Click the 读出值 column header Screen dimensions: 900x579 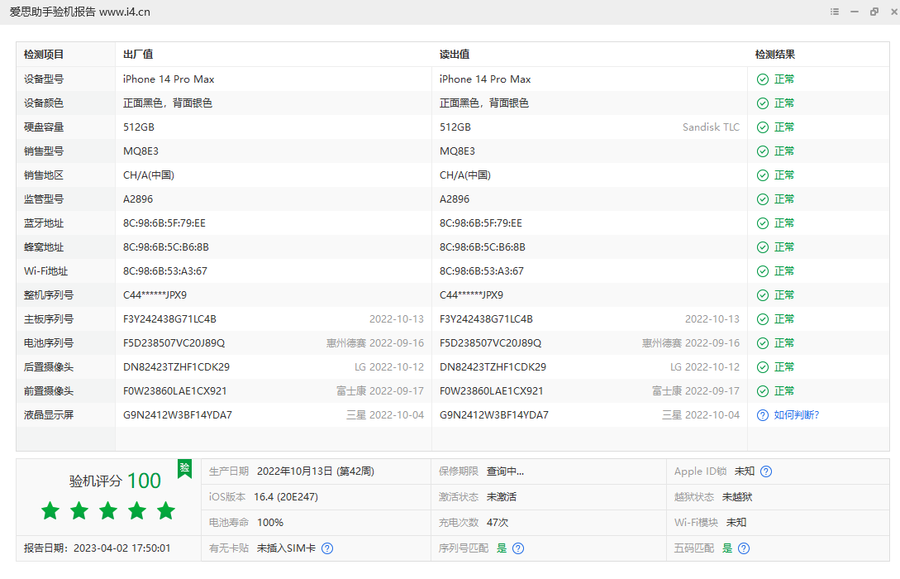(x=455, y=55)
